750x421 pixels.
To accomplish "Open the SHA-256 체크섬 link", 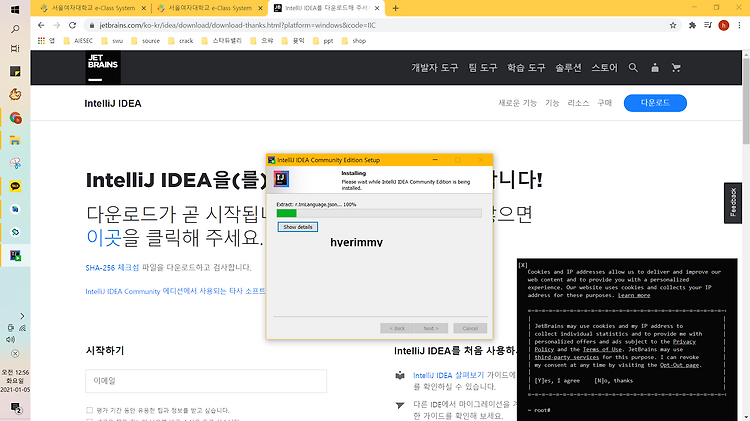I will coord(112,267).
